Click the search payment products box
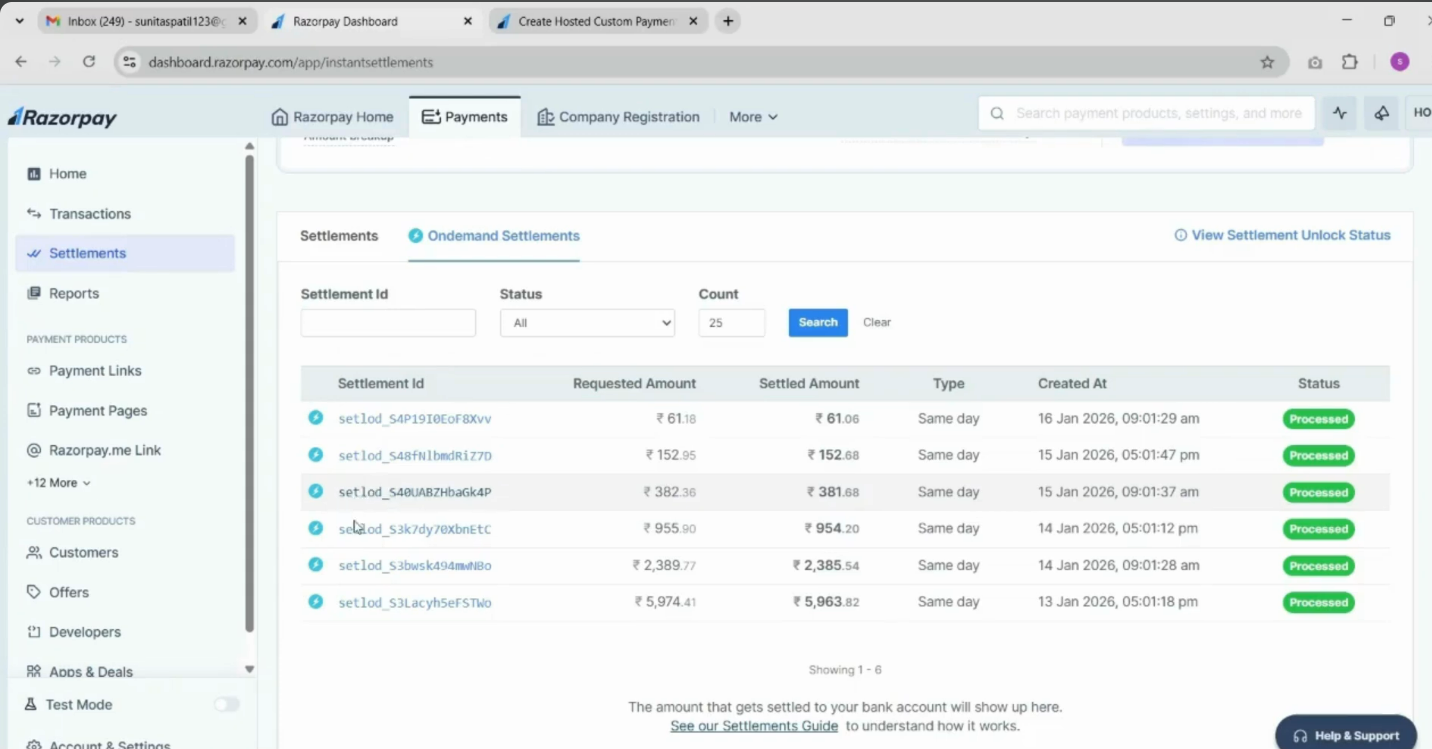This screenshot has height=749, width=1432. tap(1146, 114)
